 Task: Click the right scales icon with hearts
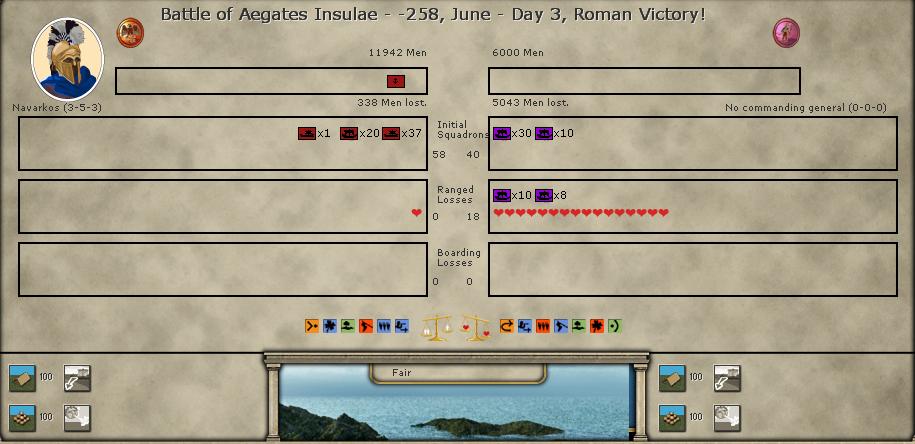[476, 326]
